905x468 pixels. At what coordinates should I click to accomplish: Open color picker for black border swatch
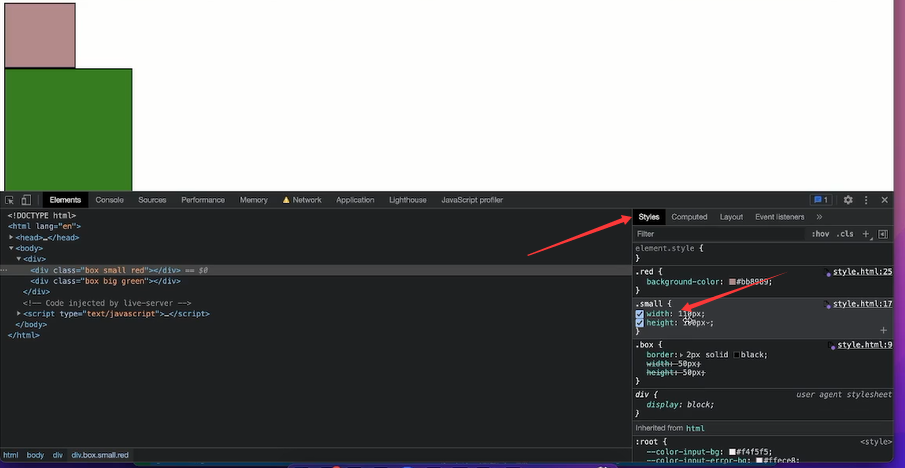pos(737,355)
